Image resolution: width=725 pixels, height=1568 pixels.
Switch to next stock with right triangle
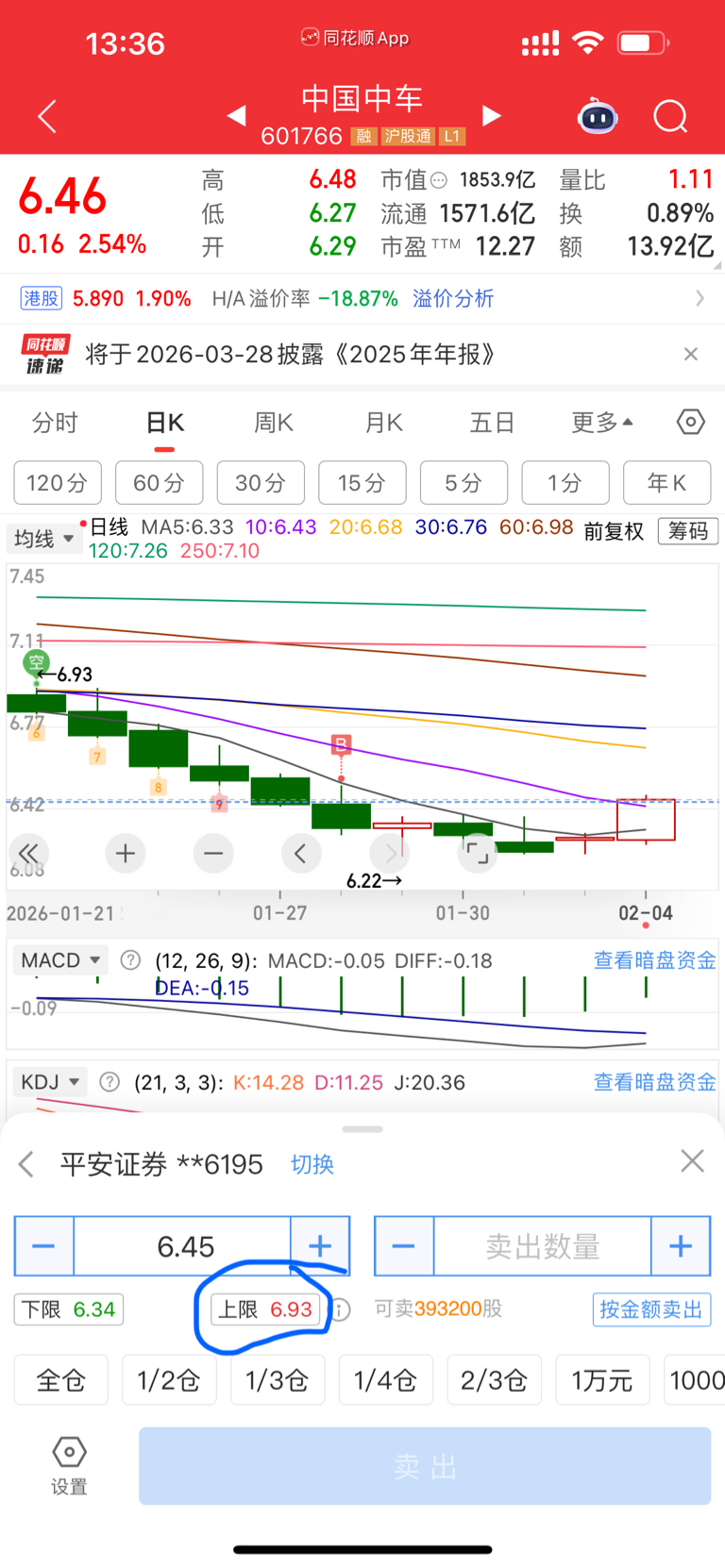(x=491, y=115)
